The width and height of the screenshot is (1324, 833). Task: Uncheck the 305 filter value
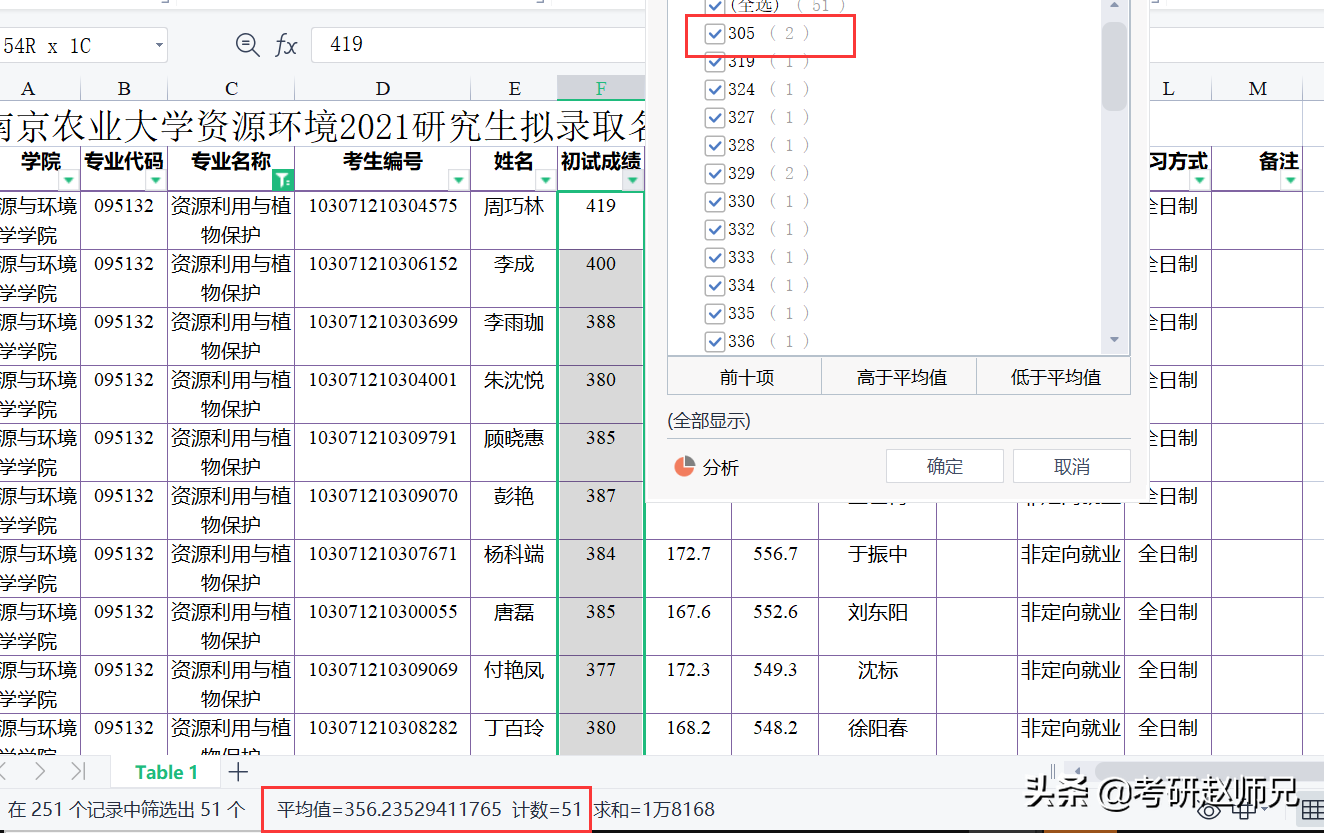714,33
